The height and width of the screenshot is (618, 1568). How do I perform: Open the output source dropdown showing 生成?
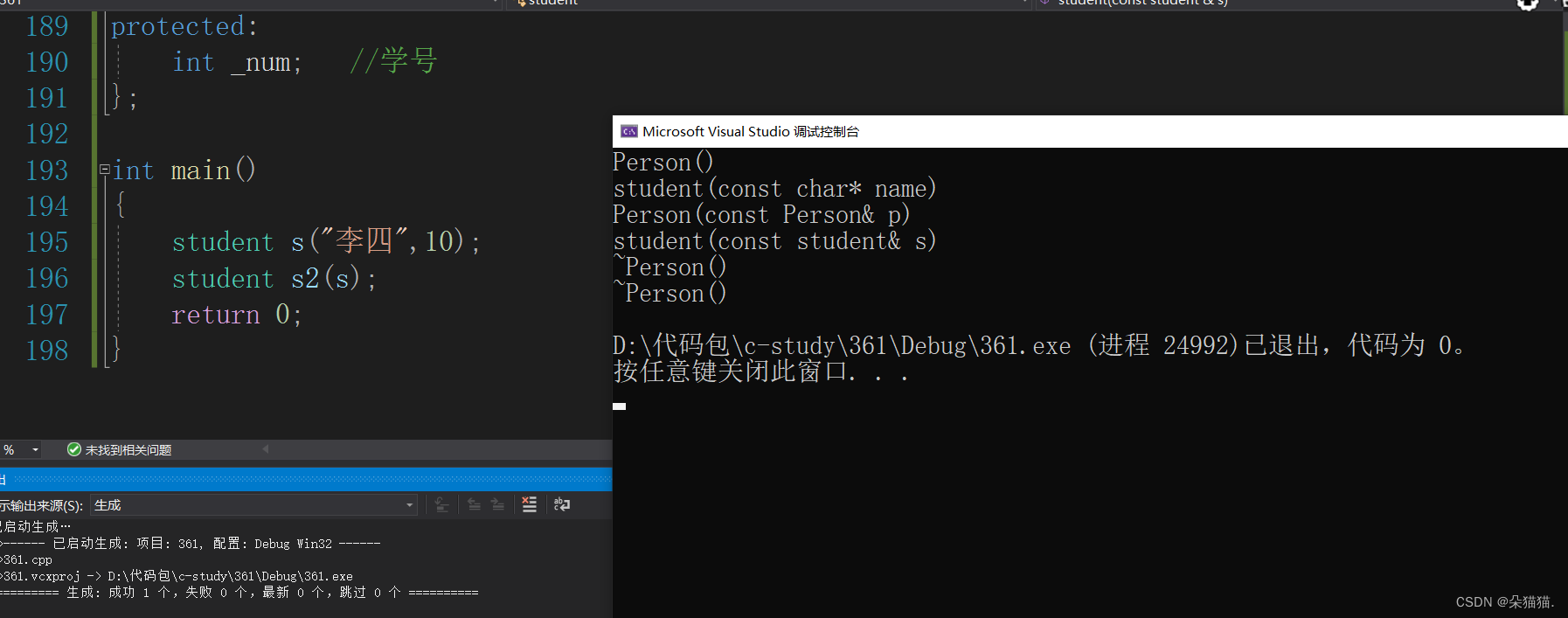pyautogui.click(x=253, y=505)
